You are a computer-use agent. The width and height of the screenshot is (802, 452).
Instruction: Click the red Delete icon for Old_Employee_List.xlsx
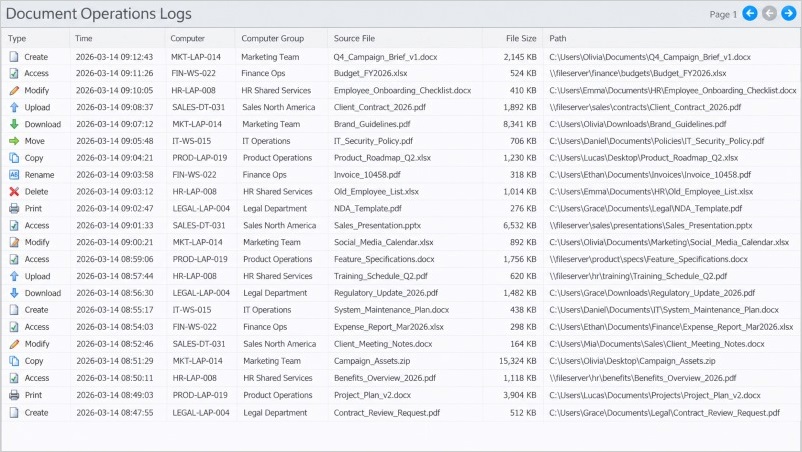click(x=14, y=192)
